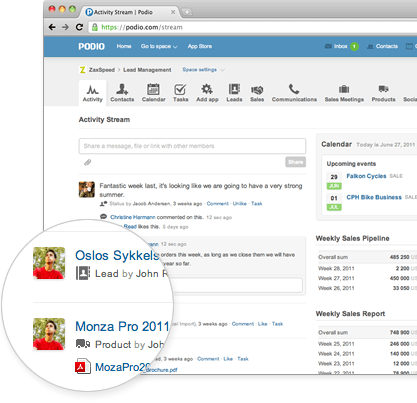Click the 29 JUN calendar date tile
Image resolution: width=417 pixels, height=403 pixels.
[334, 181]
